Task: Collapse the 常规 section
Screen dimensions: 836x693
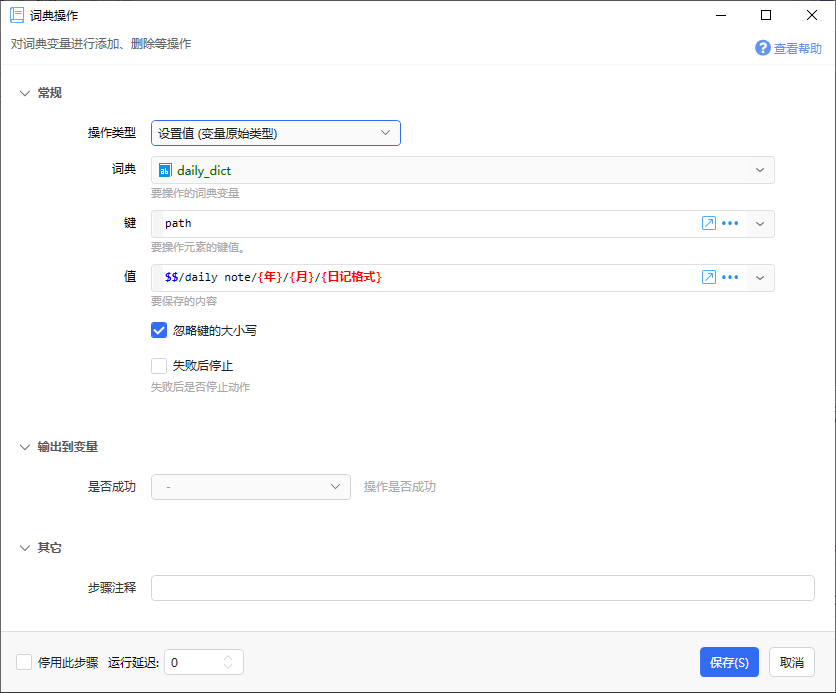Action: (25, 93)
